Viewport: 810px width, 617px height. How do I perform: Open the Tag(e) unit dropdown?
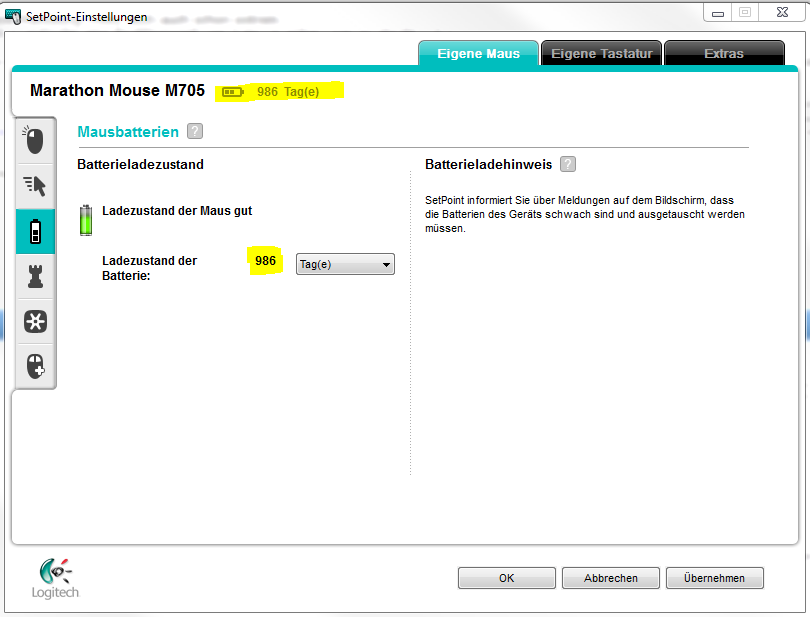pos(345,264)
